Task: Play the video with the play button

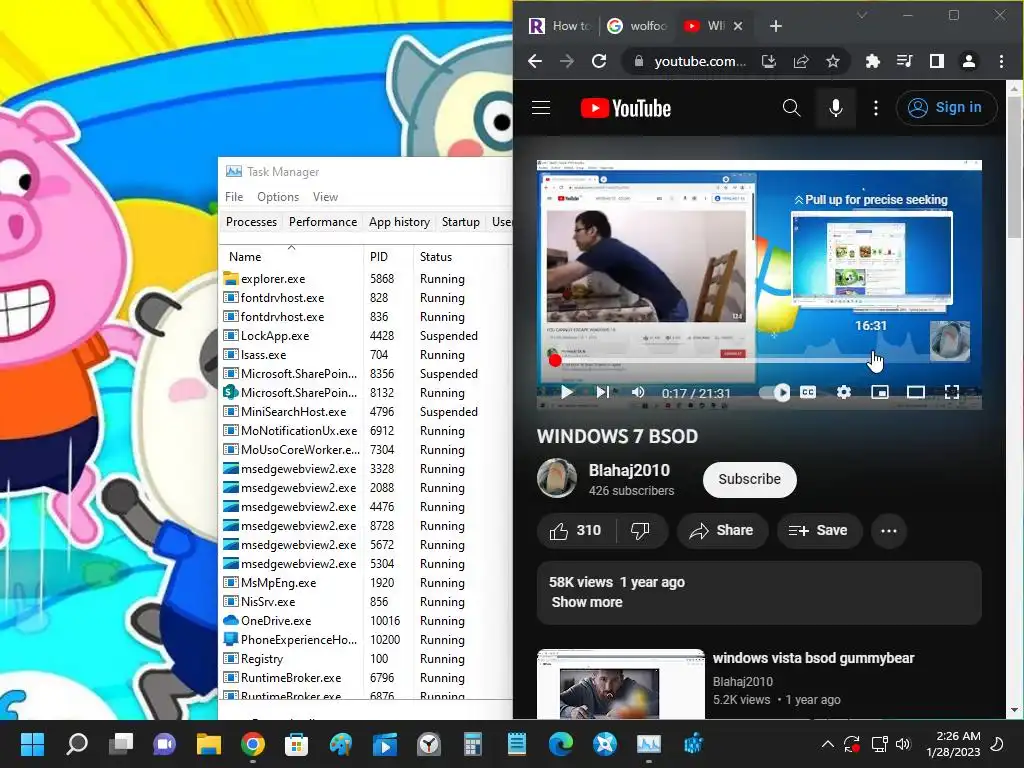Action: [x=566, y=392]
